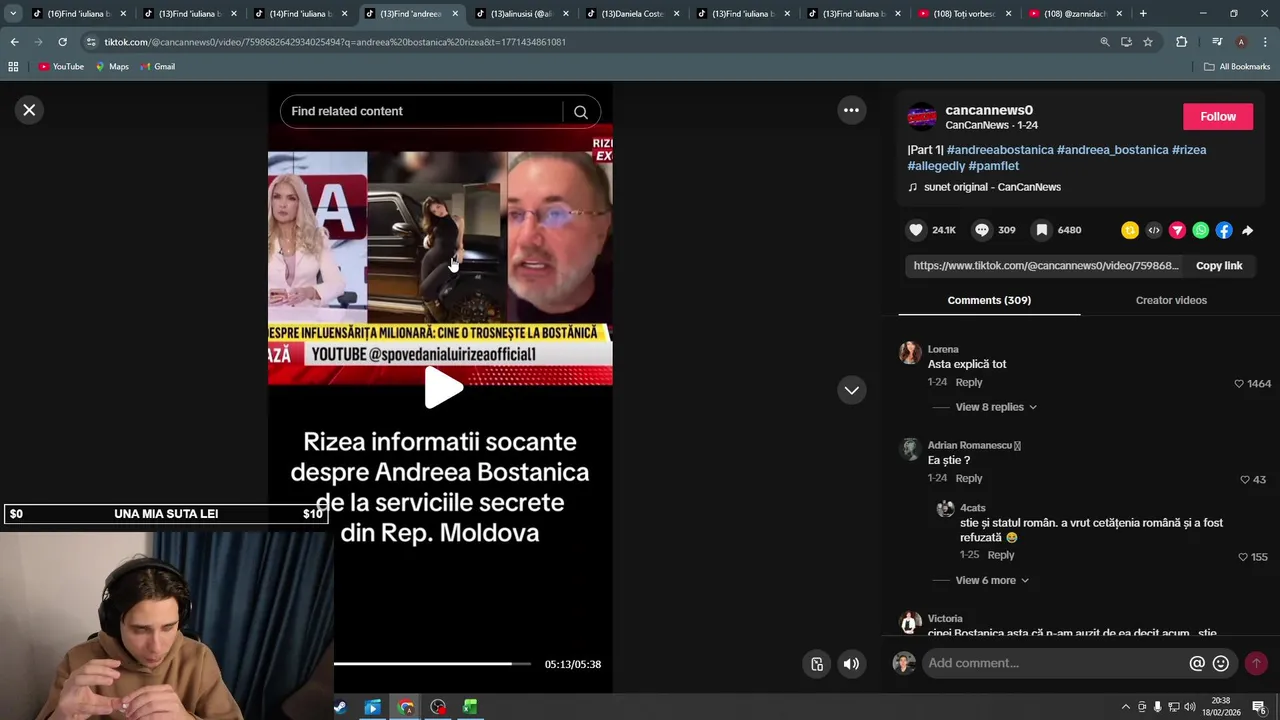Reply to the 4cats comment

(1001, 555)
